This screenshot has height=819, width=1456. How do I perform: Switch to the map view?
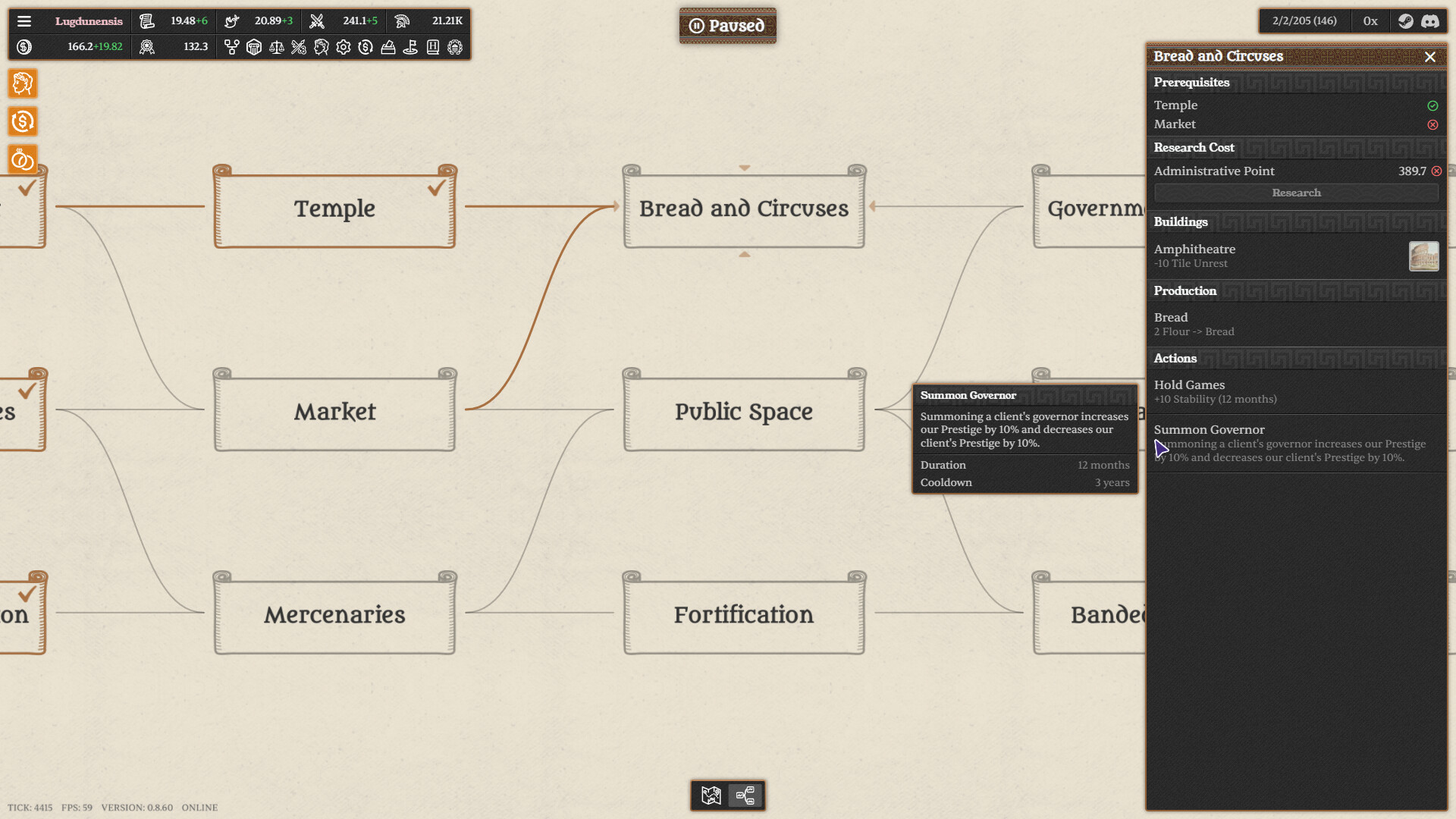(711, 795)
